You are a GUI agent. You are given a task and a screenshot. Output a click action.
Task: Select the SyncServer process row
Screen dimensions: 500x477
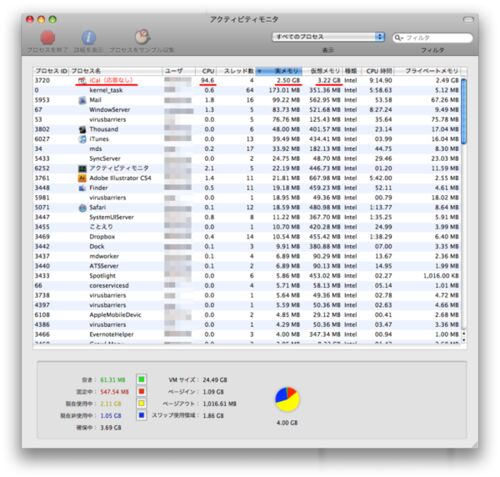(x=247, y=159)
